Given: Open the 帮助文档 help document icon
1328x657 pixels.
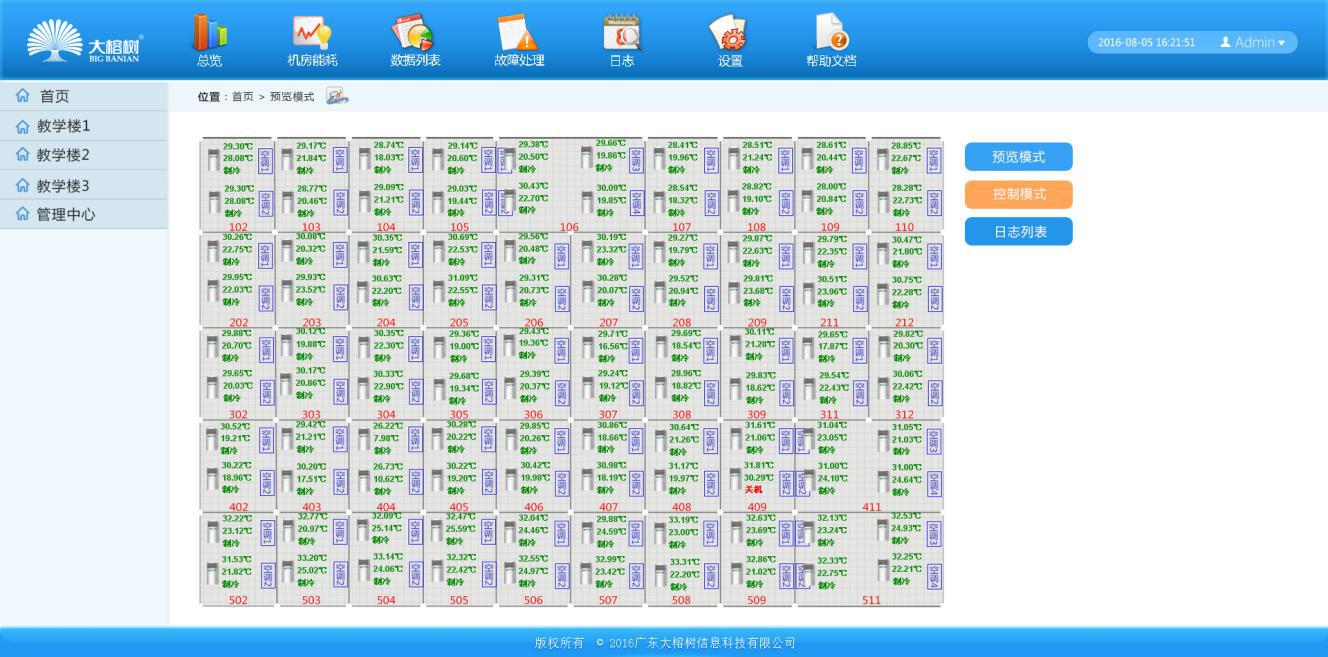Looking at the screenshot, I should pos(832,32).
